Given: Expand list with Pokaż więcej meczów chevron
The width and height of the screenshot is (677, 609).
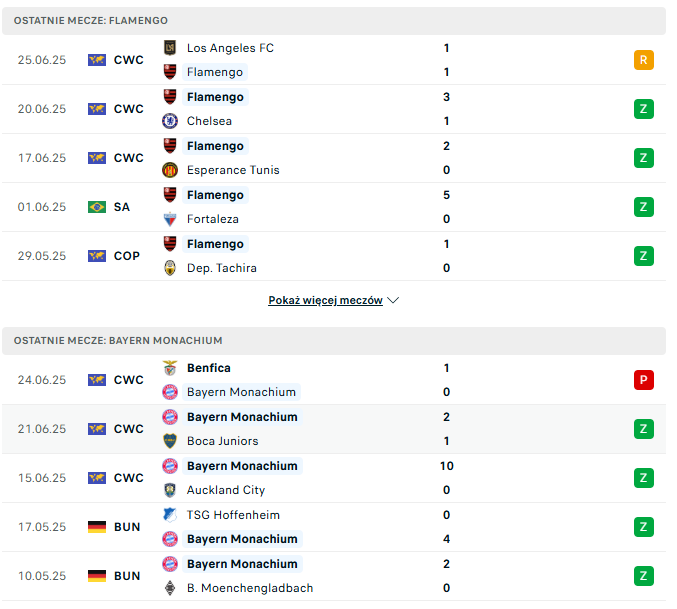Looking at the screenshot, I should pyautogui.click(x=393, y=300).
